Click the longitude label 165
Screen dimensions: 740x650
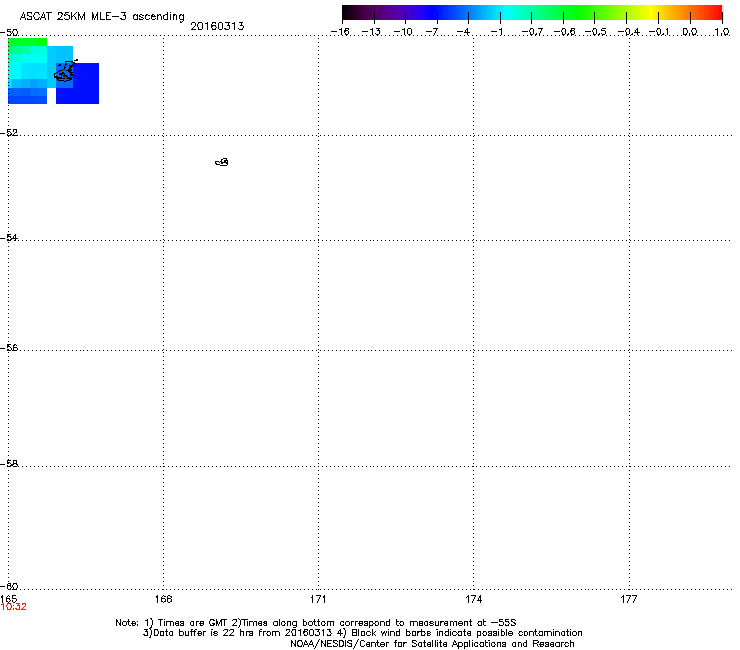pos(8,599)
